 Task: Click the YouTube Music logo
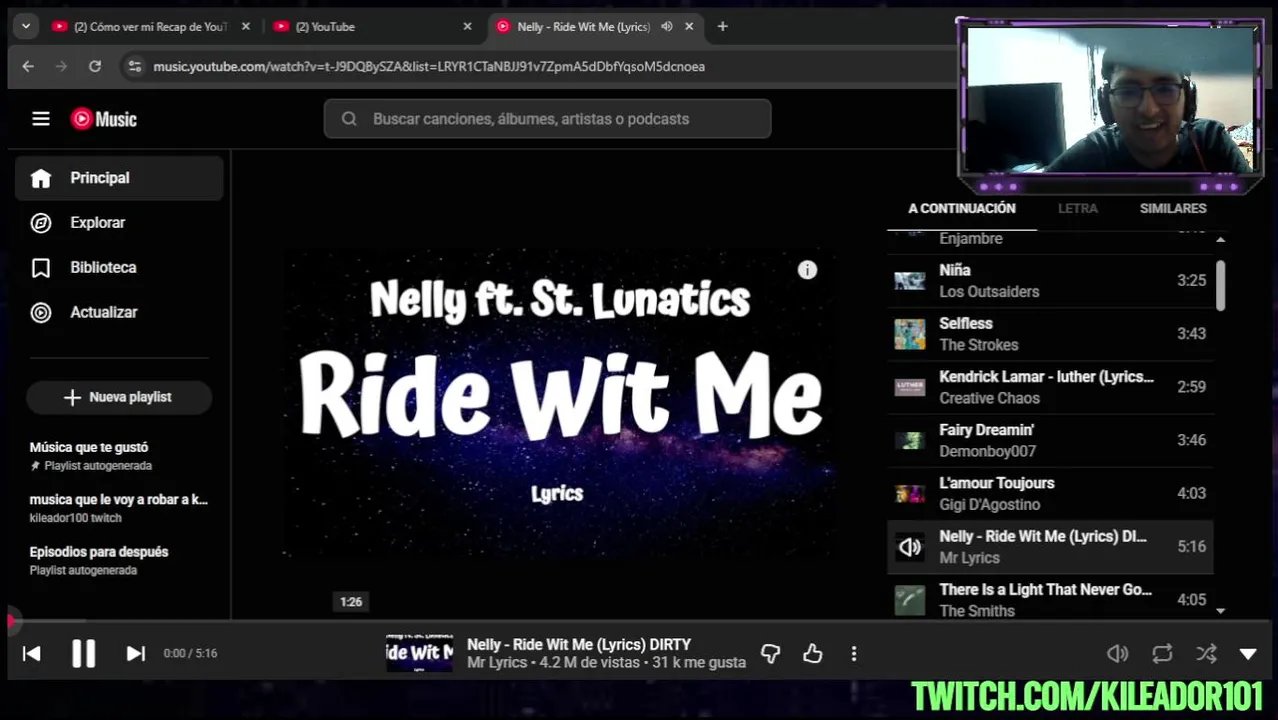104,119
